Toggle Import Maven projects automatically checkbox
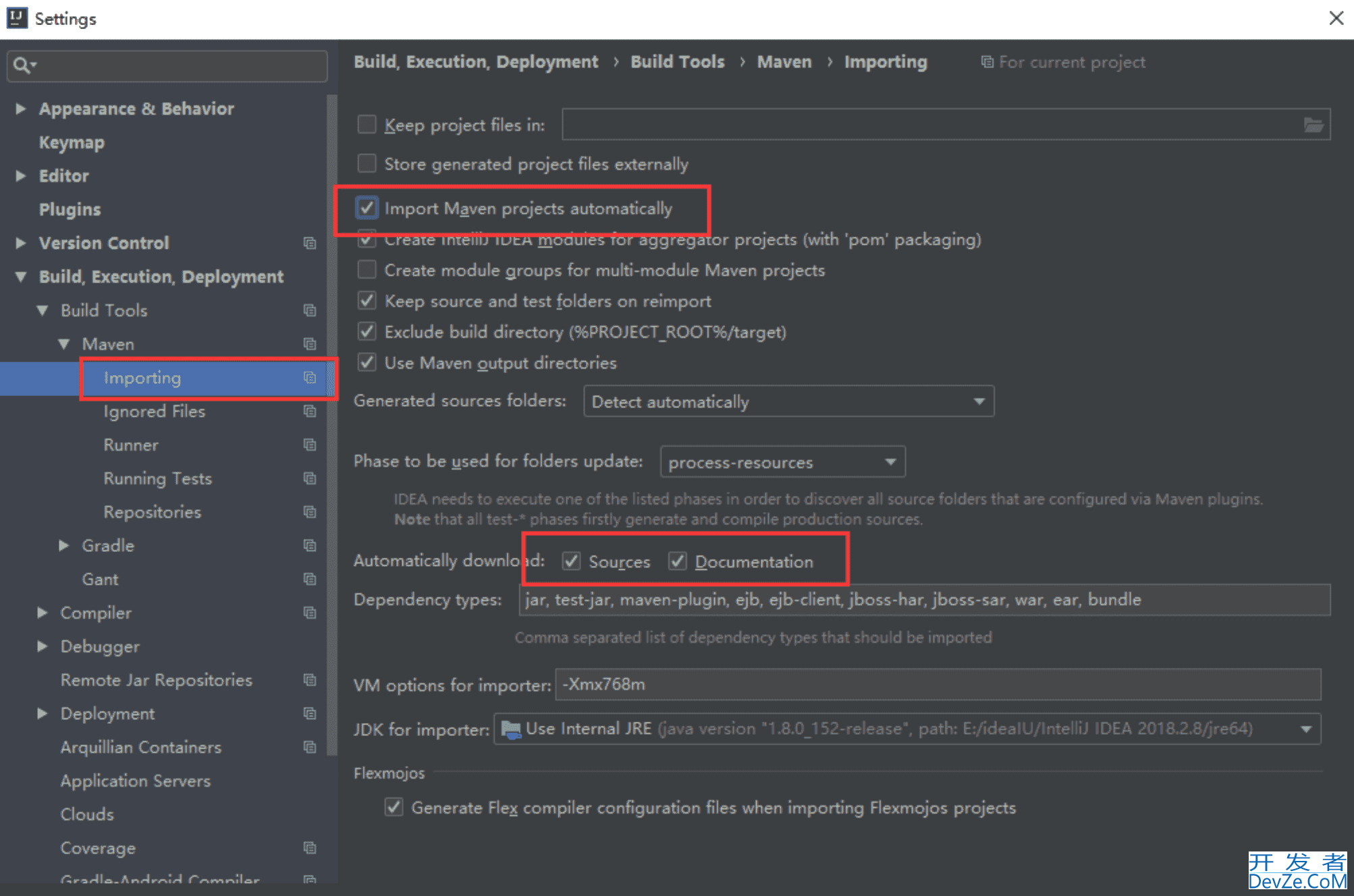 tap(367, 208)
